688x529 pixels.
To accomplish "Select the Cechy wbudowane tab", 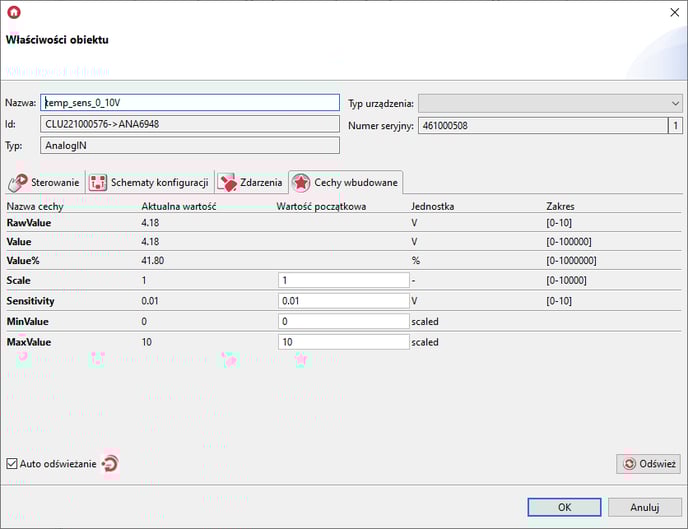I will tap(346, 182).
